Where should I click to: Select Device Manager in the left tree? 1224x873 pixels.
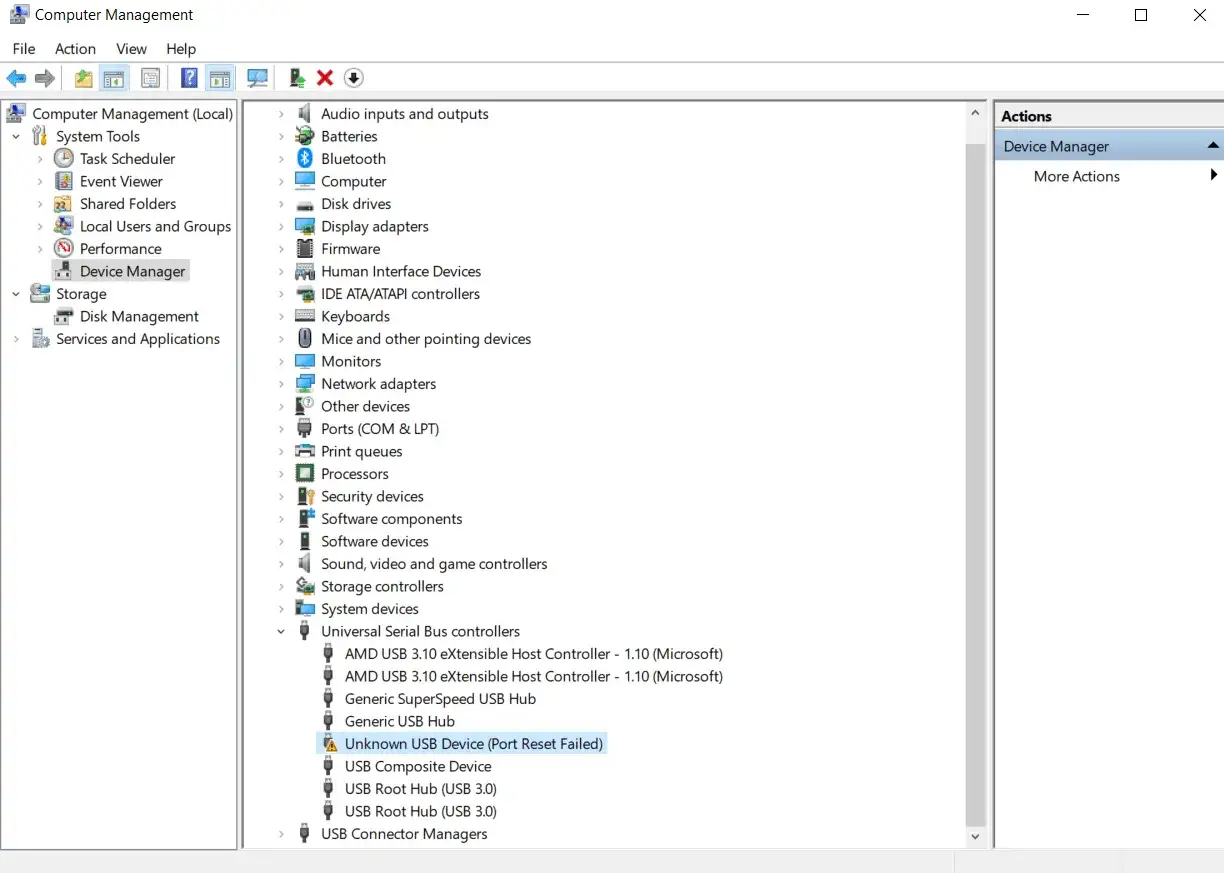coord(132,271)
